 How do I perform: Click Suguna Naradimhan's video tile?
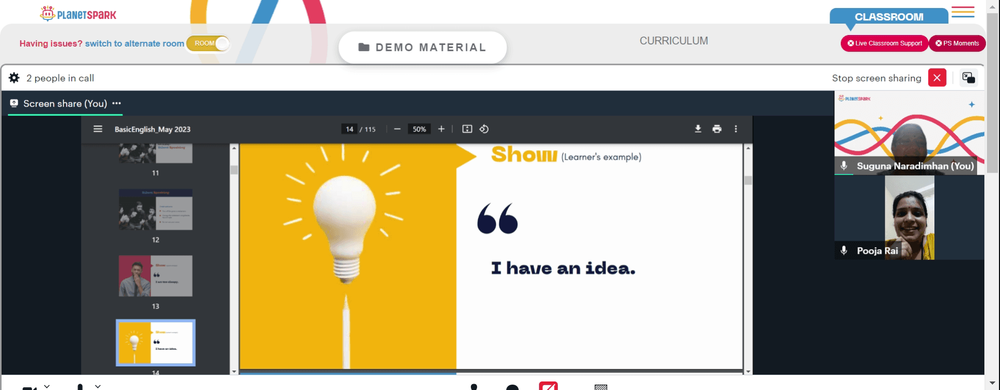point(909,133)
